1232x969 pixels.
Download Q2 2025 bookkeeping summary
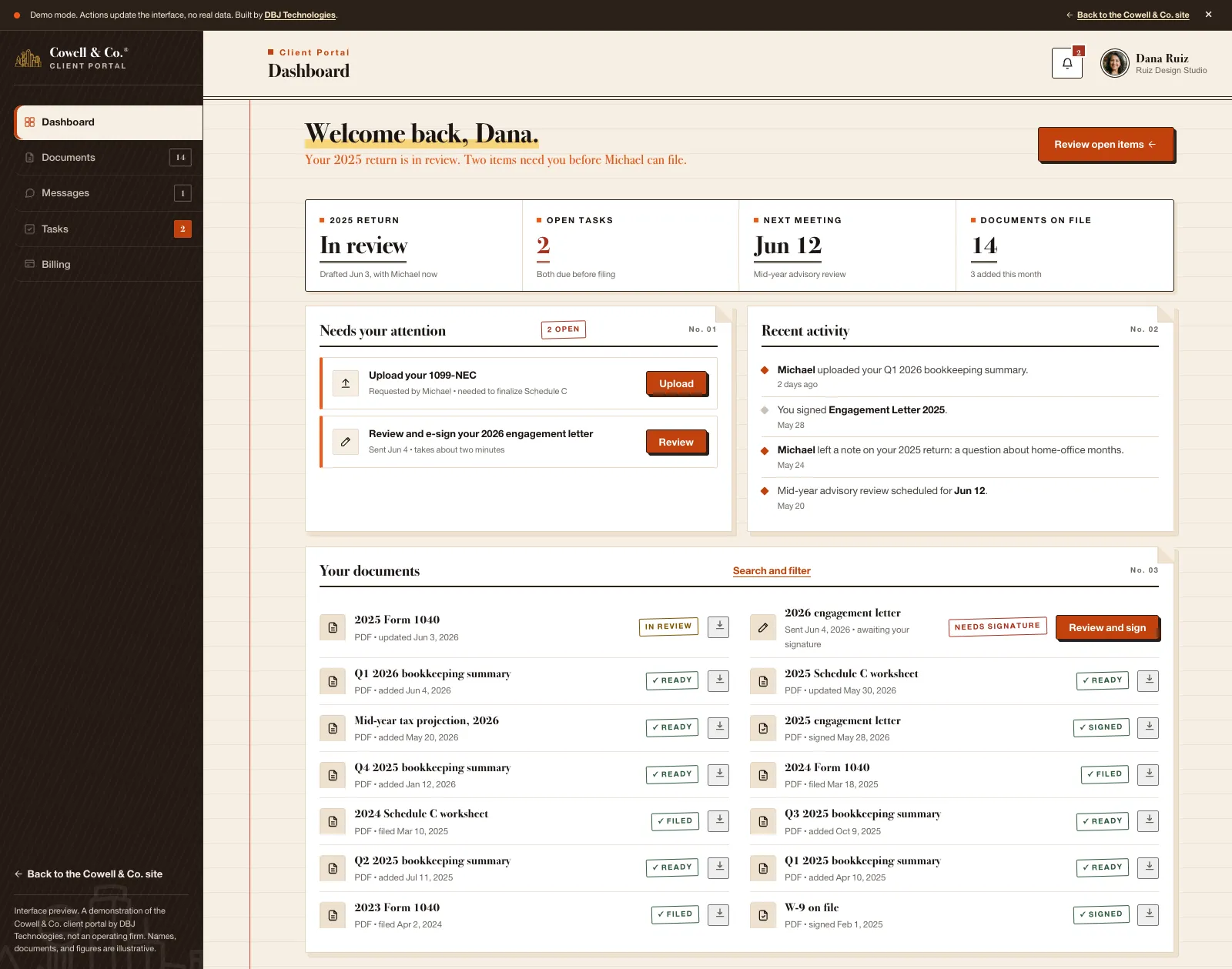point(718,867)
